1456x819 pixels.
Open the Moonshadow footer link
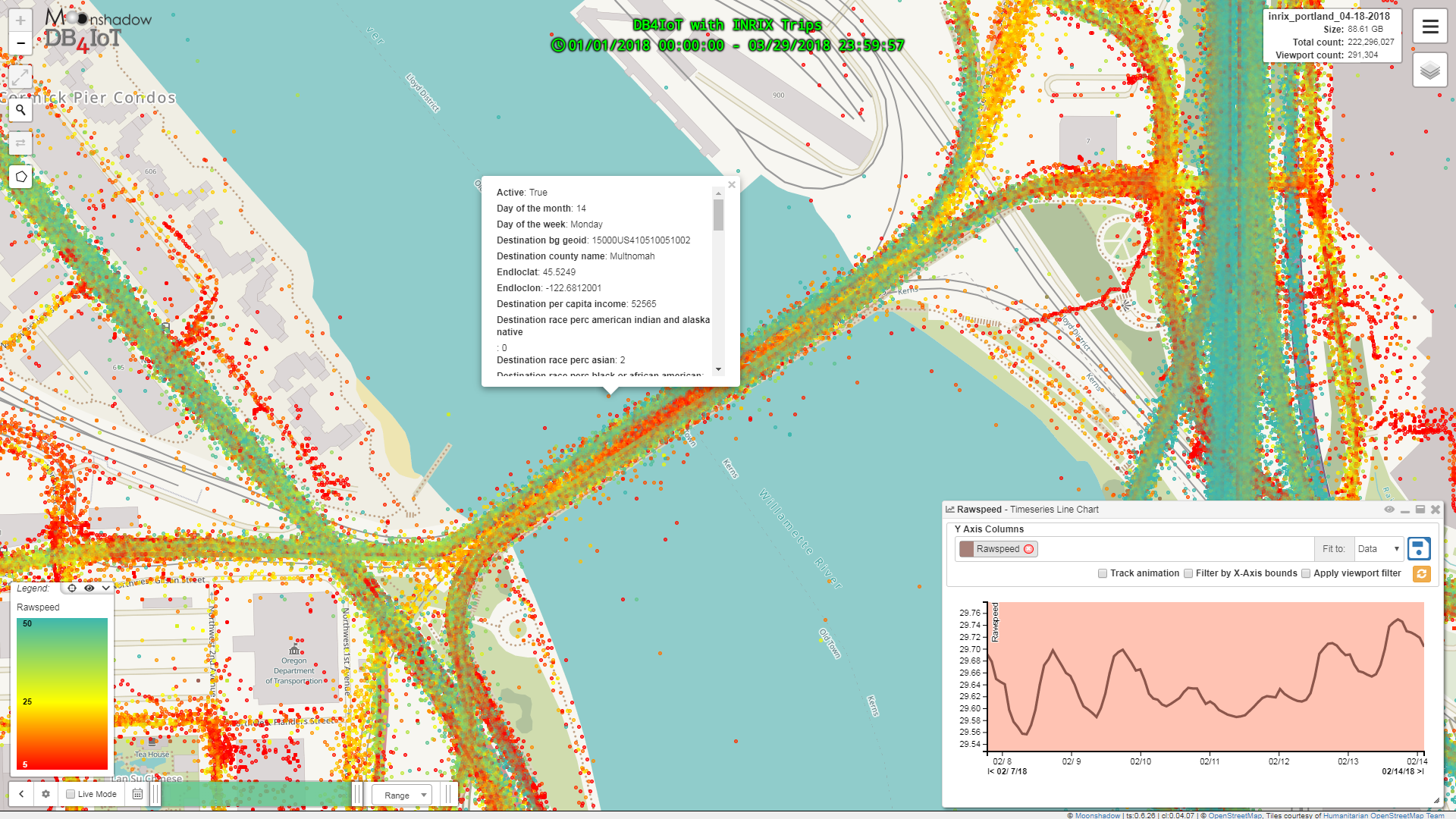coord(1097,815)
